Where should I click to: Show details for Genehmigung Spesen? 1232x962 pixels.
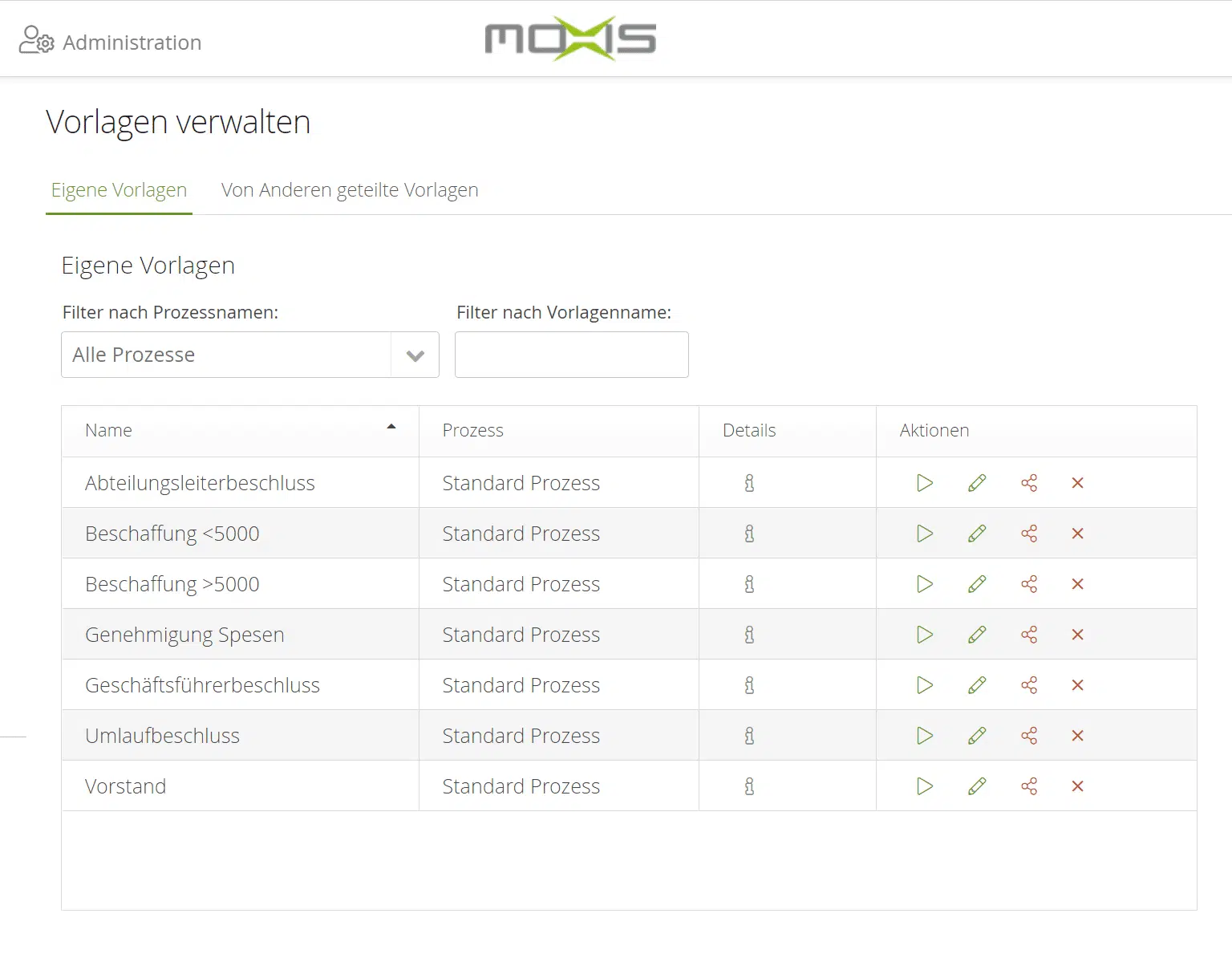pos(749,635)
